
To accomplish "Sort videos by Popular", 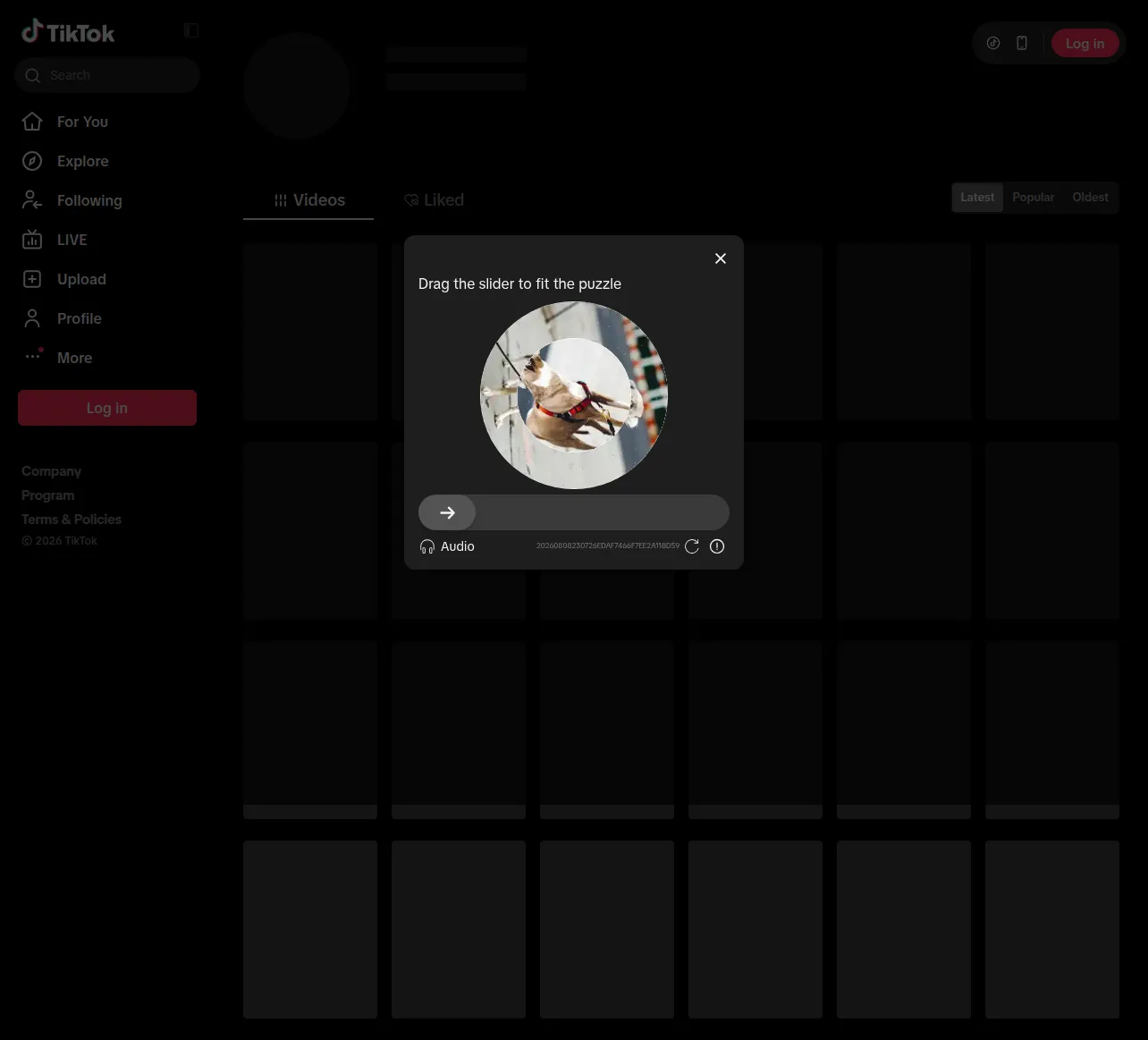I will (x=1033, y=198).
